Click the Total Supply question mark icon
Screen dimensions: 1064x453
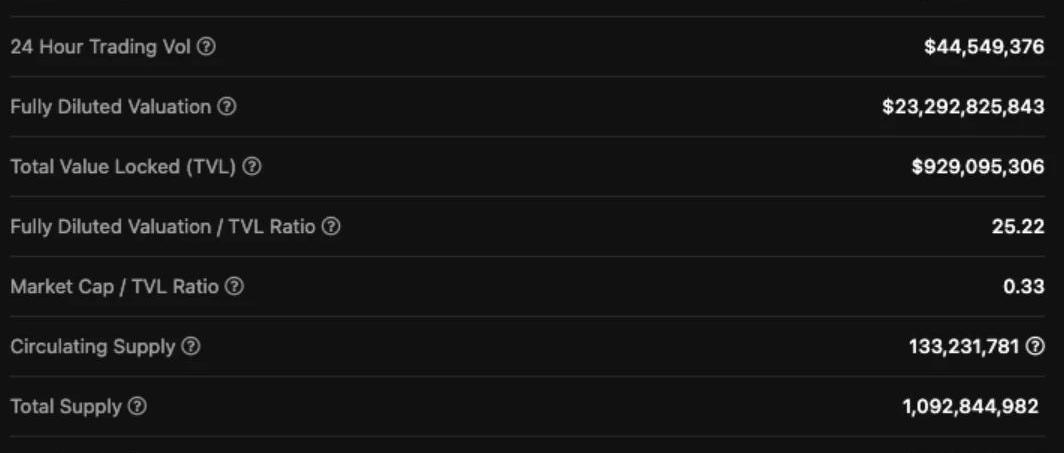click(x=138, y=407)
